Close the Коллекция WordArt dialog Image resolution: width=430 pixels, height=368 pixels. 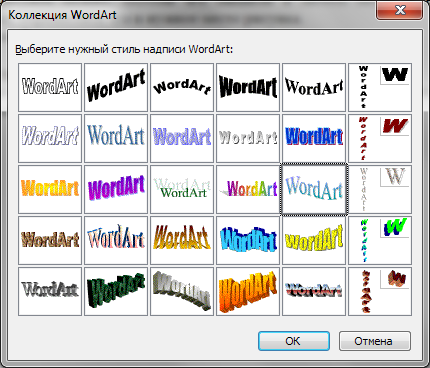pyautogui.click(x=400, y=10)
